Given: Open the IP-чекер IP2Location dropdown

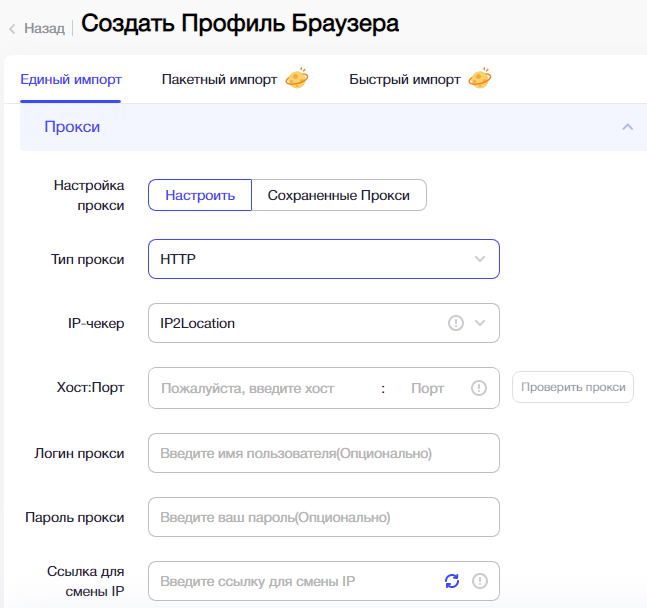Looking at the screenshot, I should click(324, 323).
